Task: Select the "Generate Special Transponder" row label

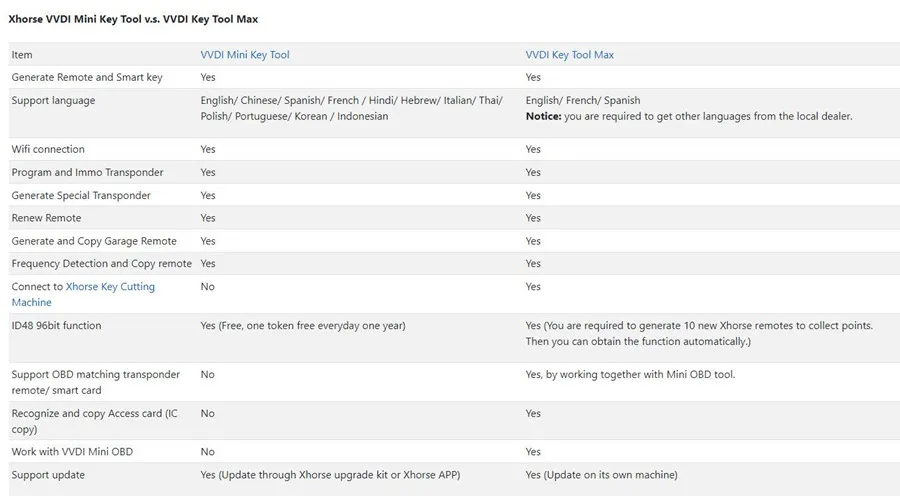Action: click(81, 195)
